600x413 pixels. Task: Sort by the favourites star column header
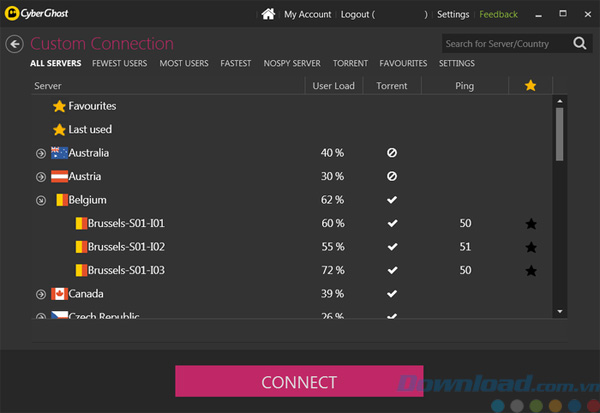(530, 85)
